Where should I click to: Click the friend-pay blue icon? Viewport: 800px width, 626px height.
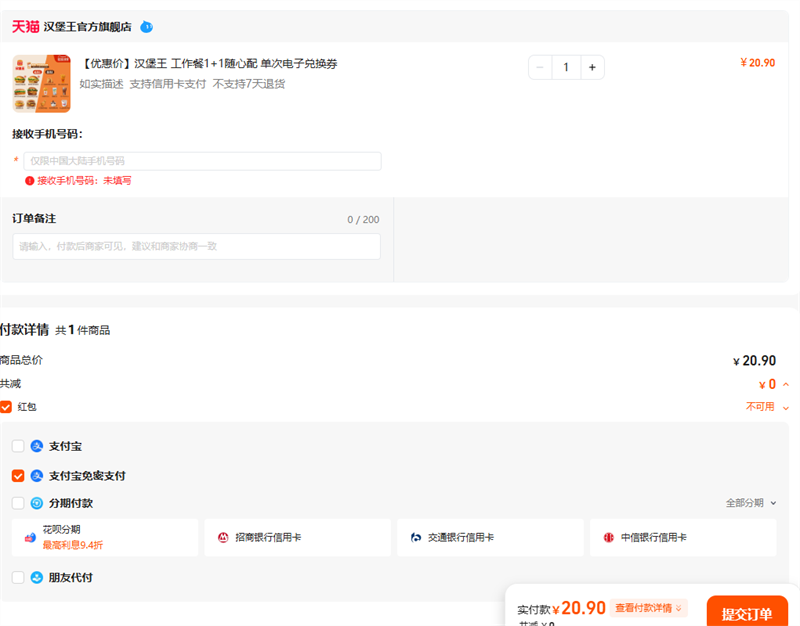(x=37, y=578)
